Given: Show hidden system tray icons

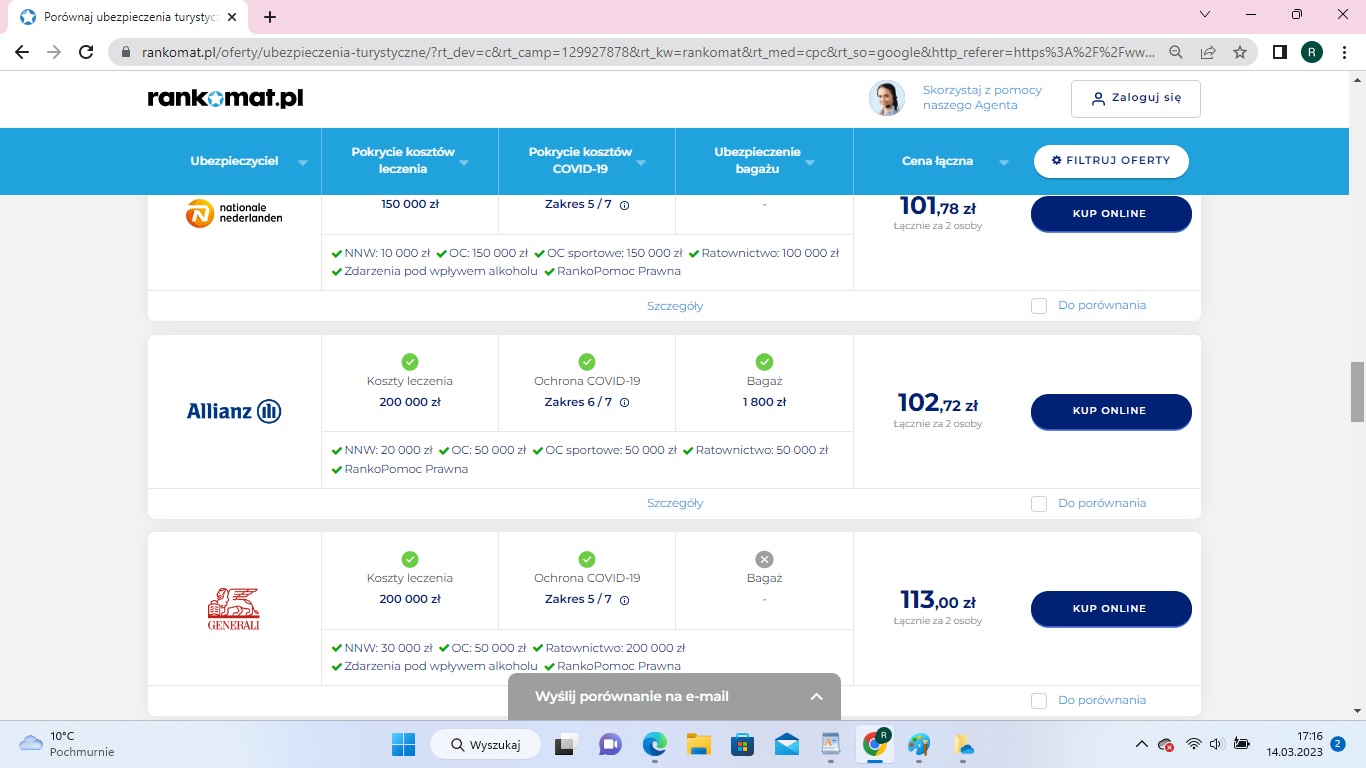Looking at the screenshot, I should tap(1142, 744).
